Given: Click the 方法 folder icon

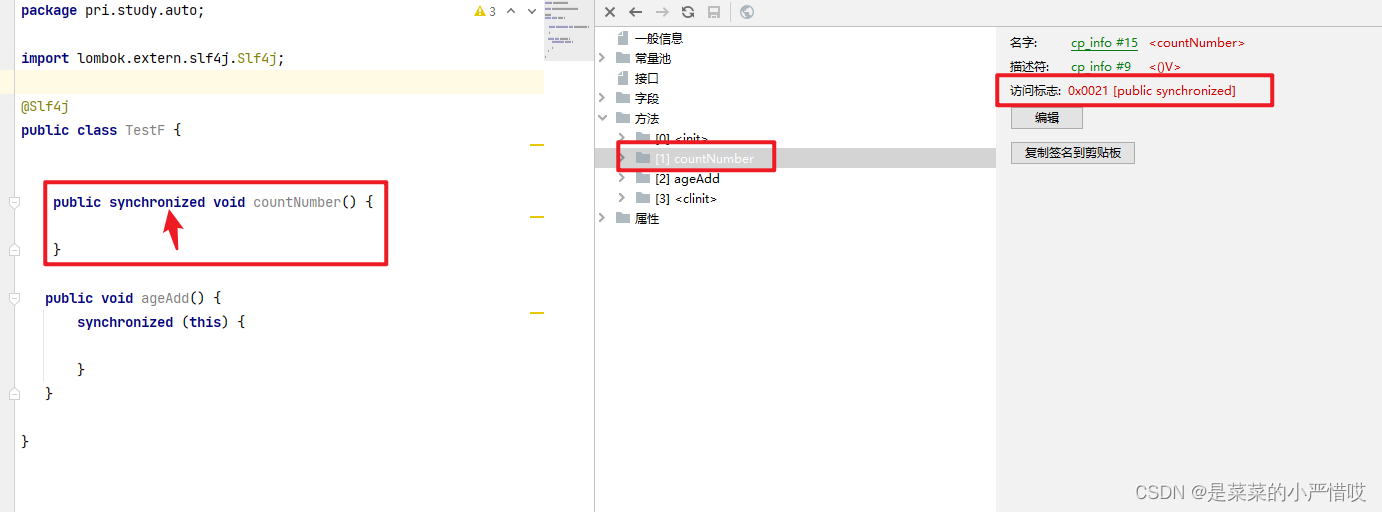Looking at the screenshot, I should (x=624, y=118).
